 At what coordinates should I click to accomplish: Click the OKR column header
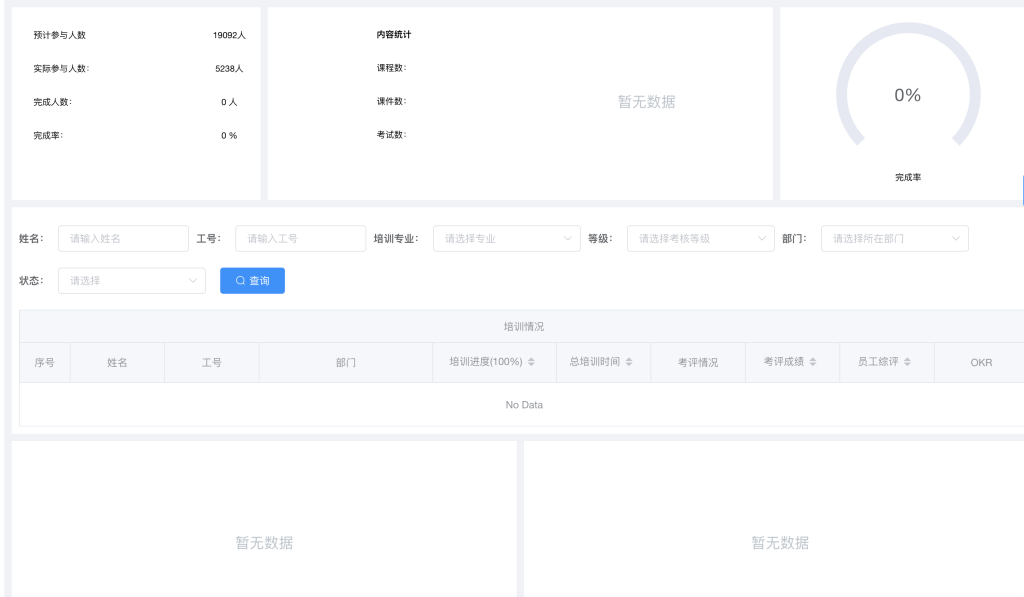tap(981, 363)
